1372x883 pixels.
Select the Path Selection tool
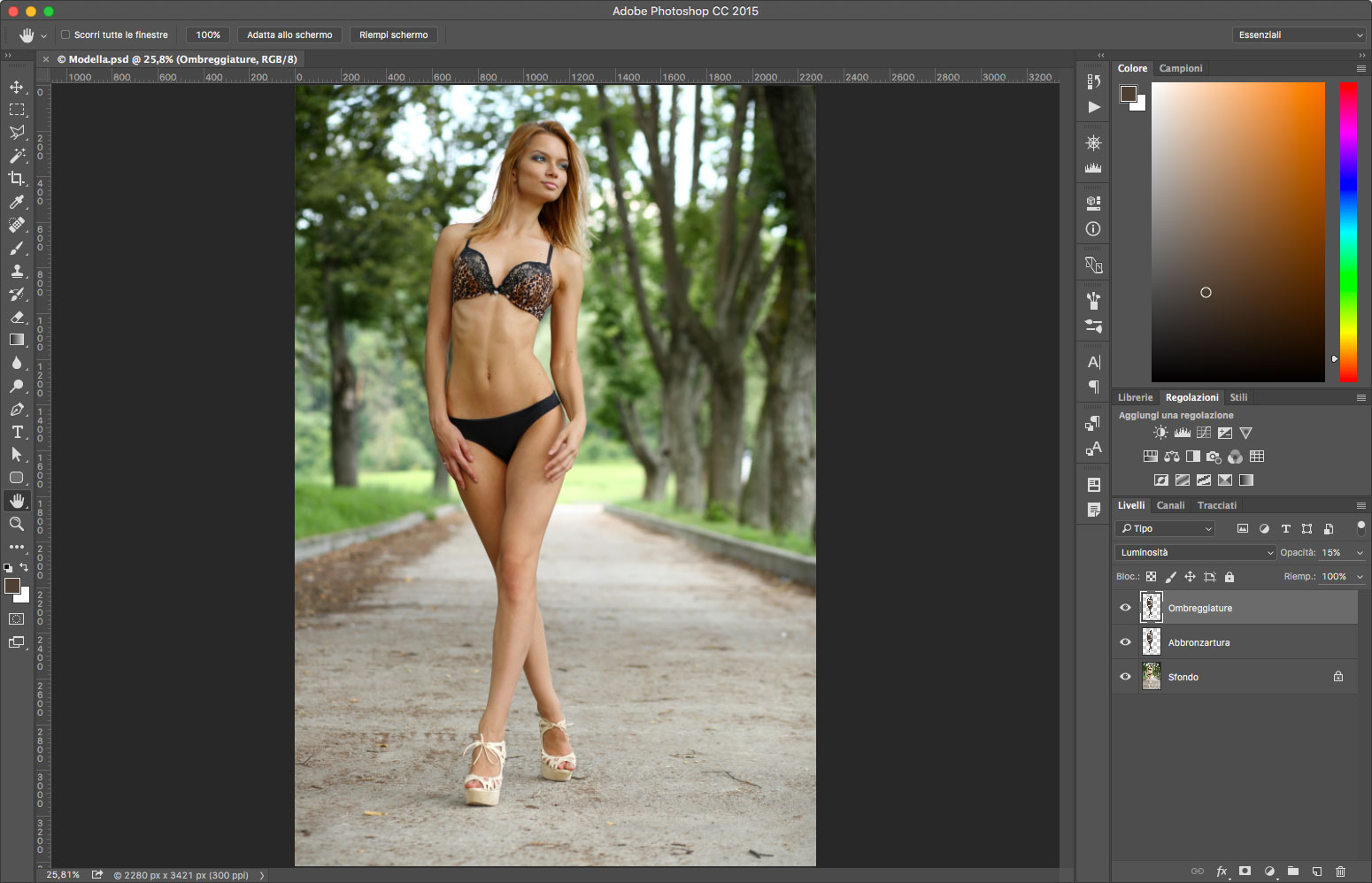coord(17,455)
